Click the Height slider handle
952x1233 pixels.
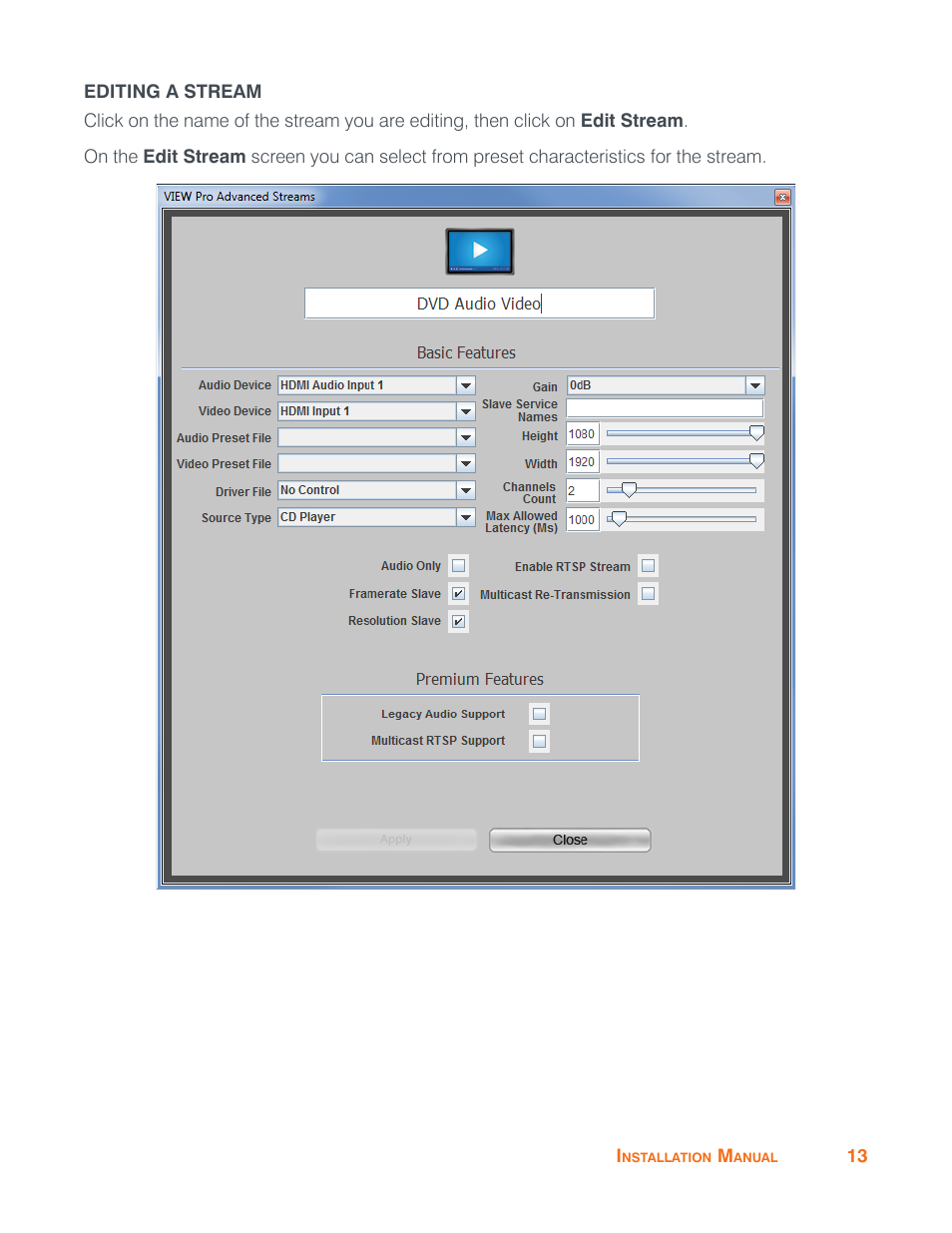pos(756,433)
